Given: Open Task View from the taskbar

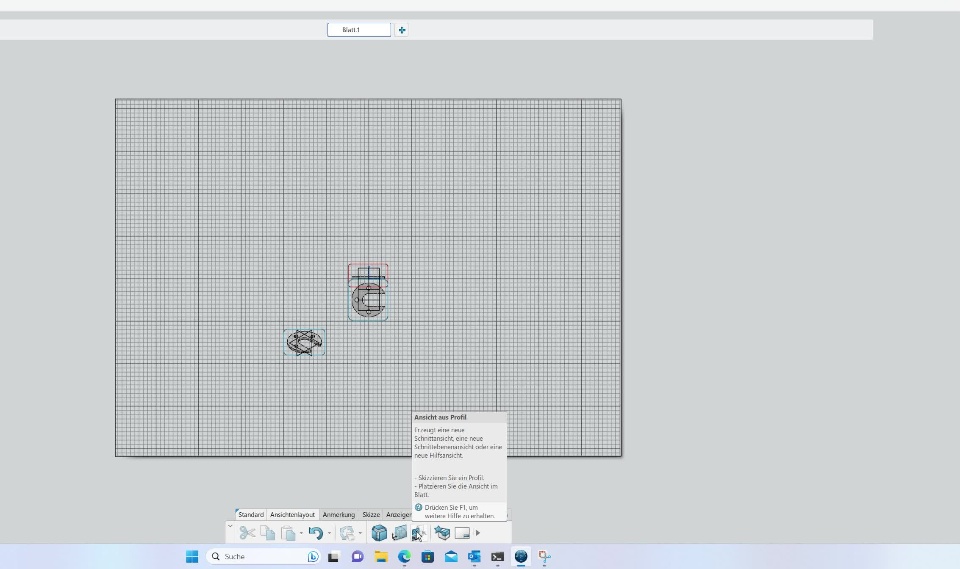Looking at the screenshot, I should pos(334,556).
